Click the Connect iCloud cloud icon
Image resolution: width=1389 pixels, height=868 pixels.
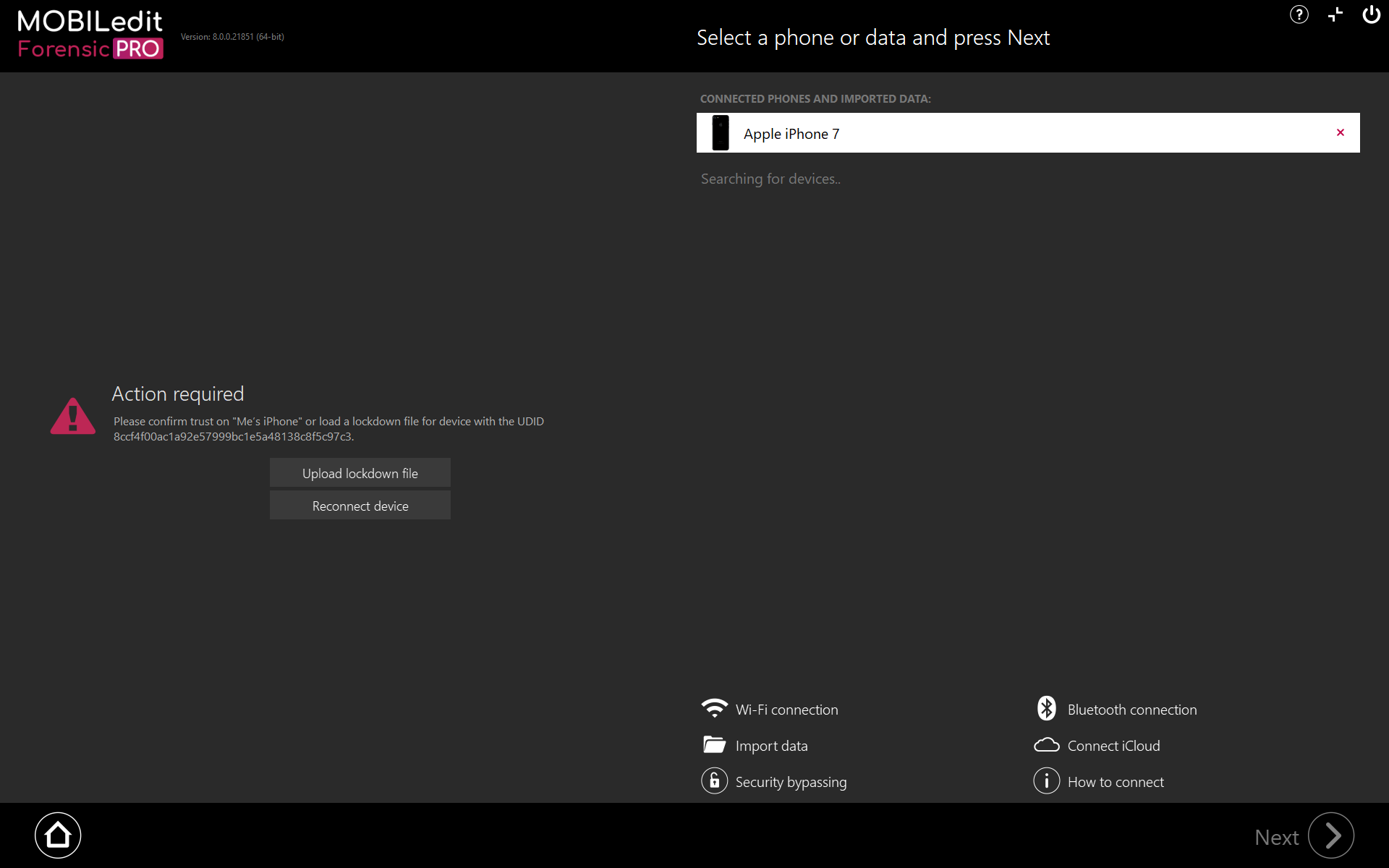pos(1046,745)
